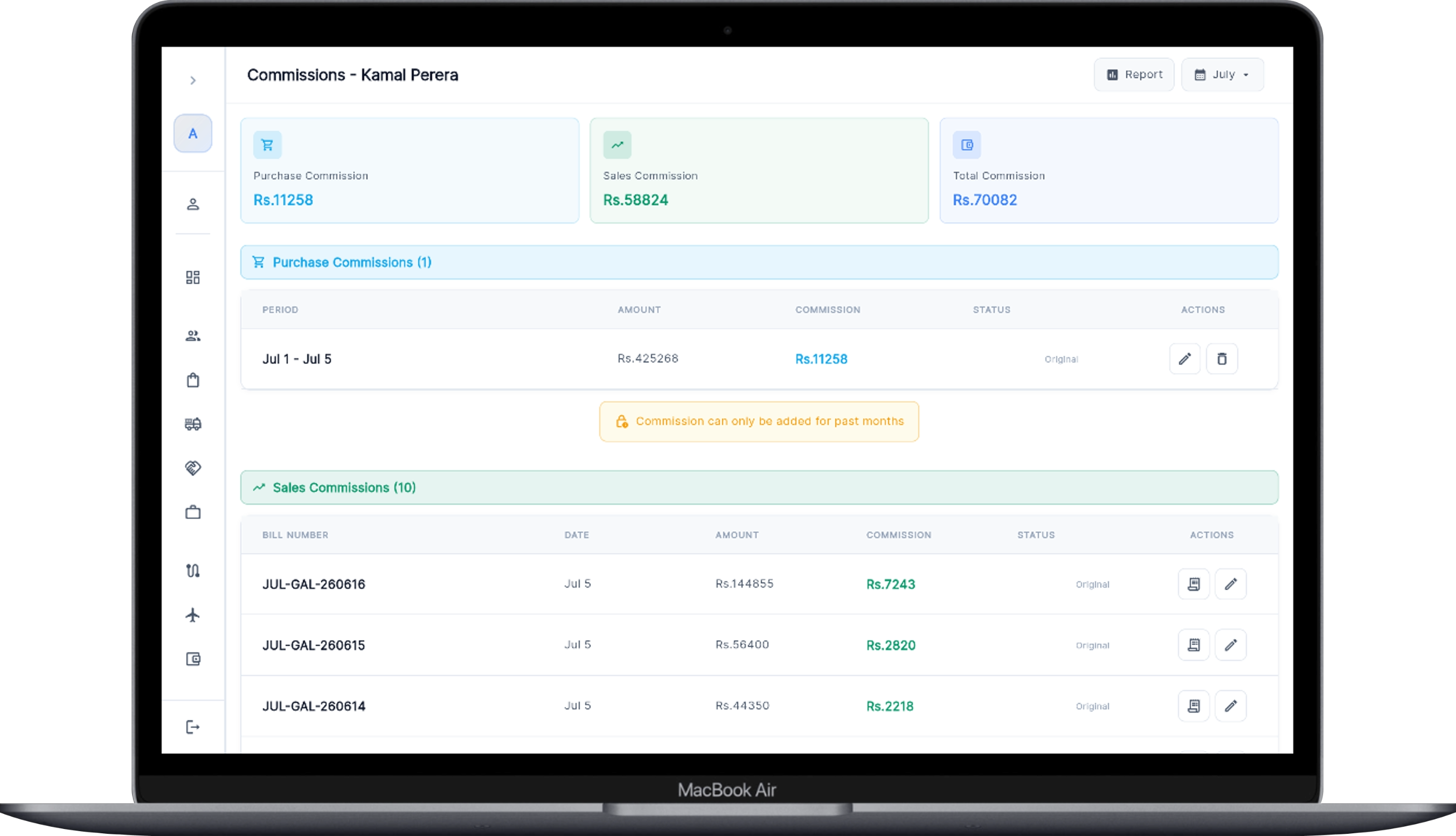Click the Rs.2218 commission value
Image resolution: width=1456 pixels, height=836 pixels.
coord(890,706)
